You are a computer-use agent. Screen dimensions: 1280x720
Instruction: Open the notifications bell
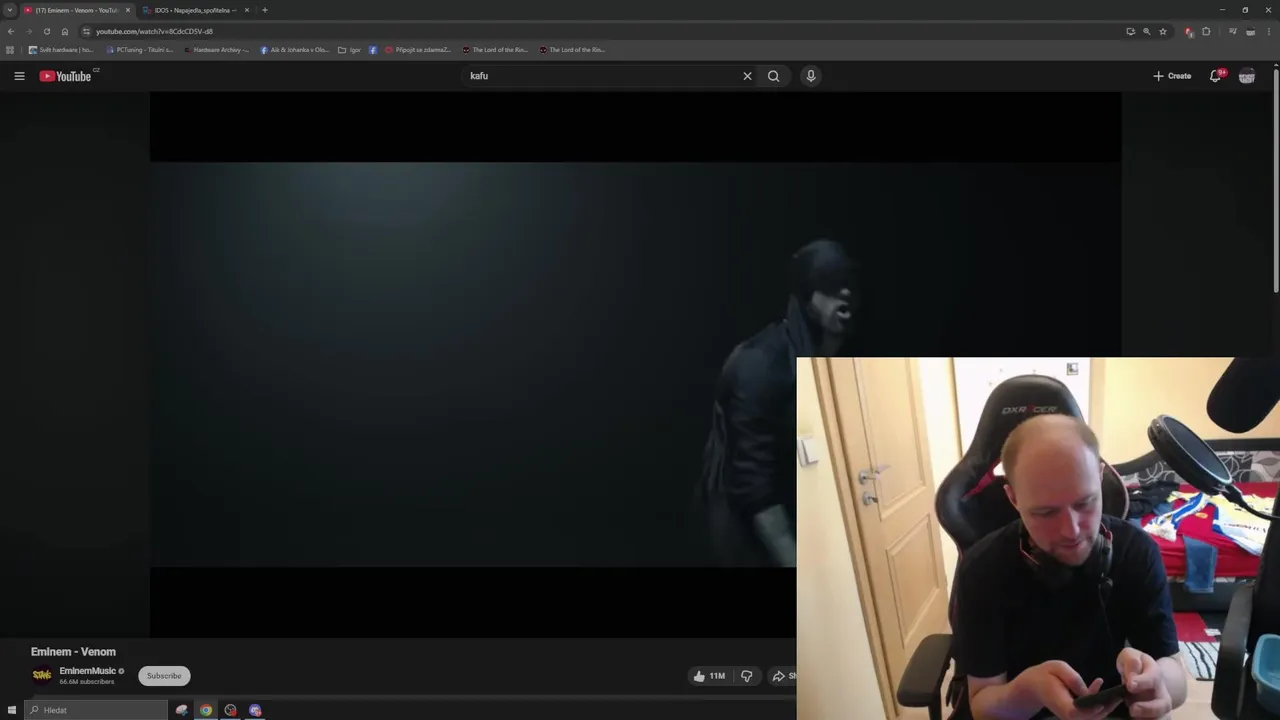tap(1216, 76)
